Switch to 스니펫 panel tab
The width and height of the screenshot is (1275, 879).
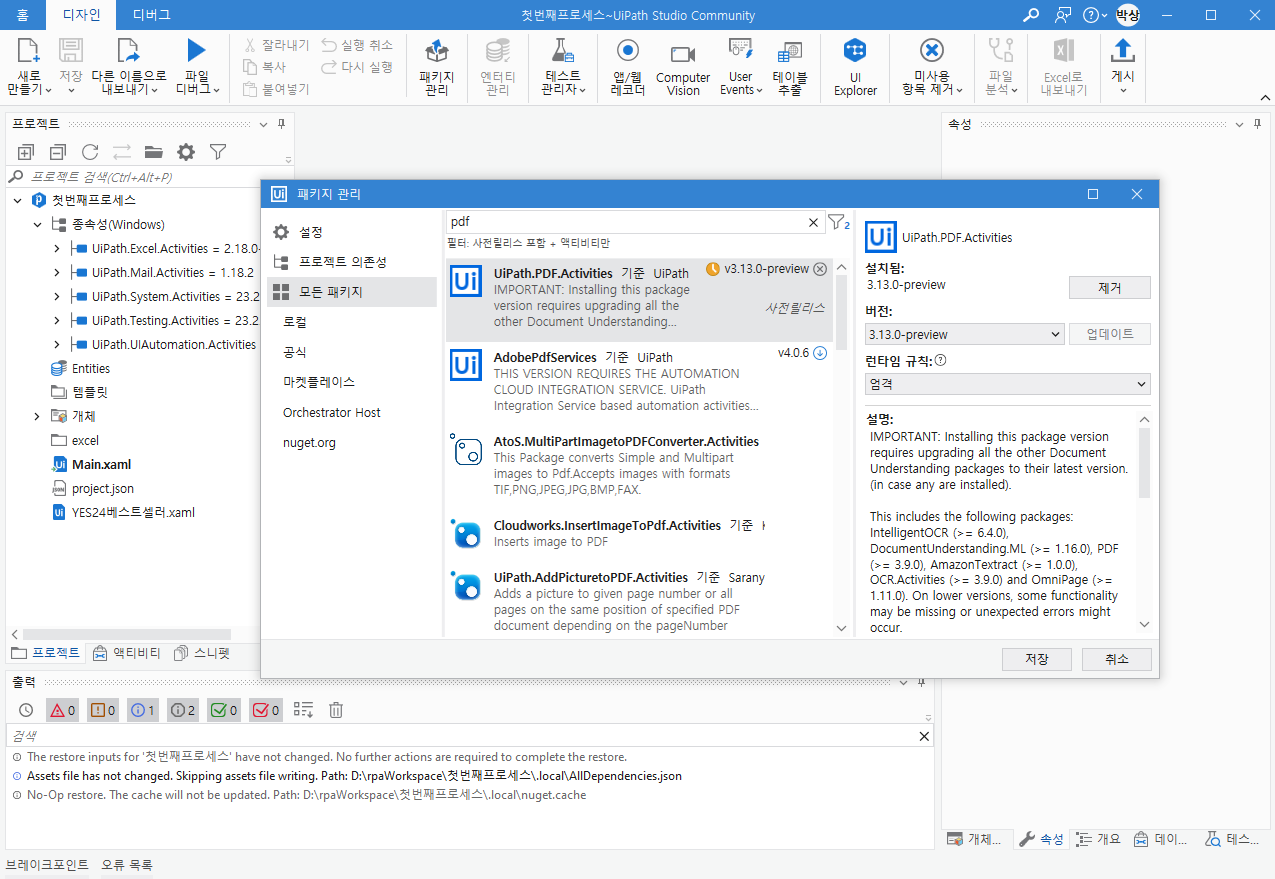tap(202, 653)
